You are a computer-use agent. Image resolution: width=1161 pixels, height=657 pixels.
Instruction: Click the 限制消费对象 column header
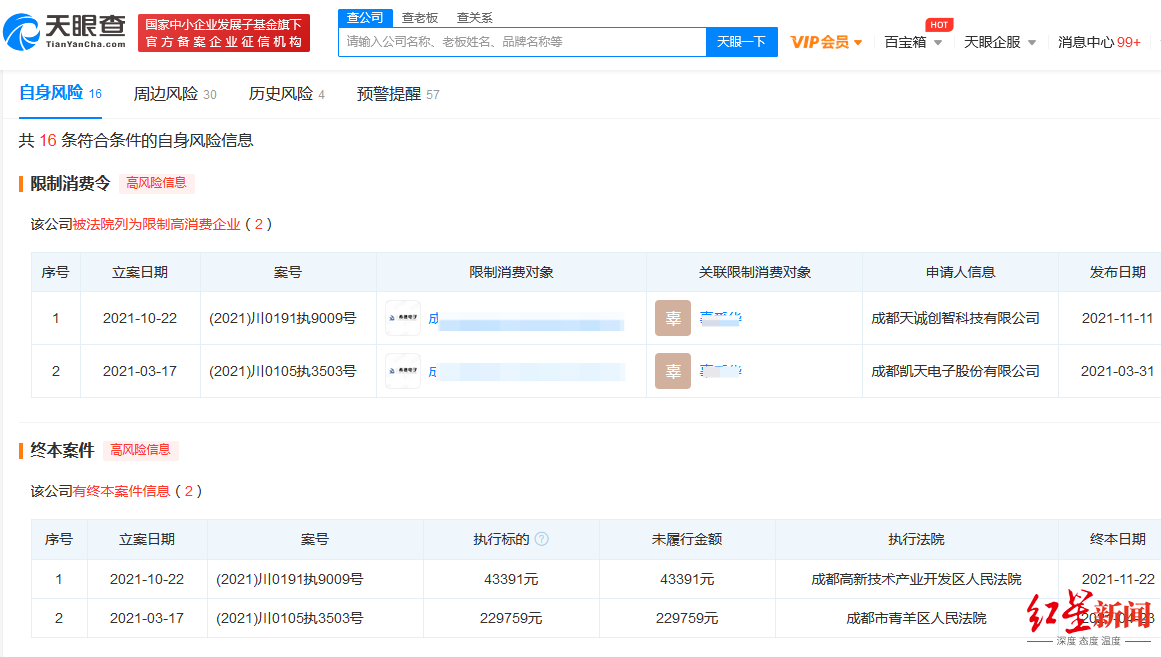[x=511, y=273]
